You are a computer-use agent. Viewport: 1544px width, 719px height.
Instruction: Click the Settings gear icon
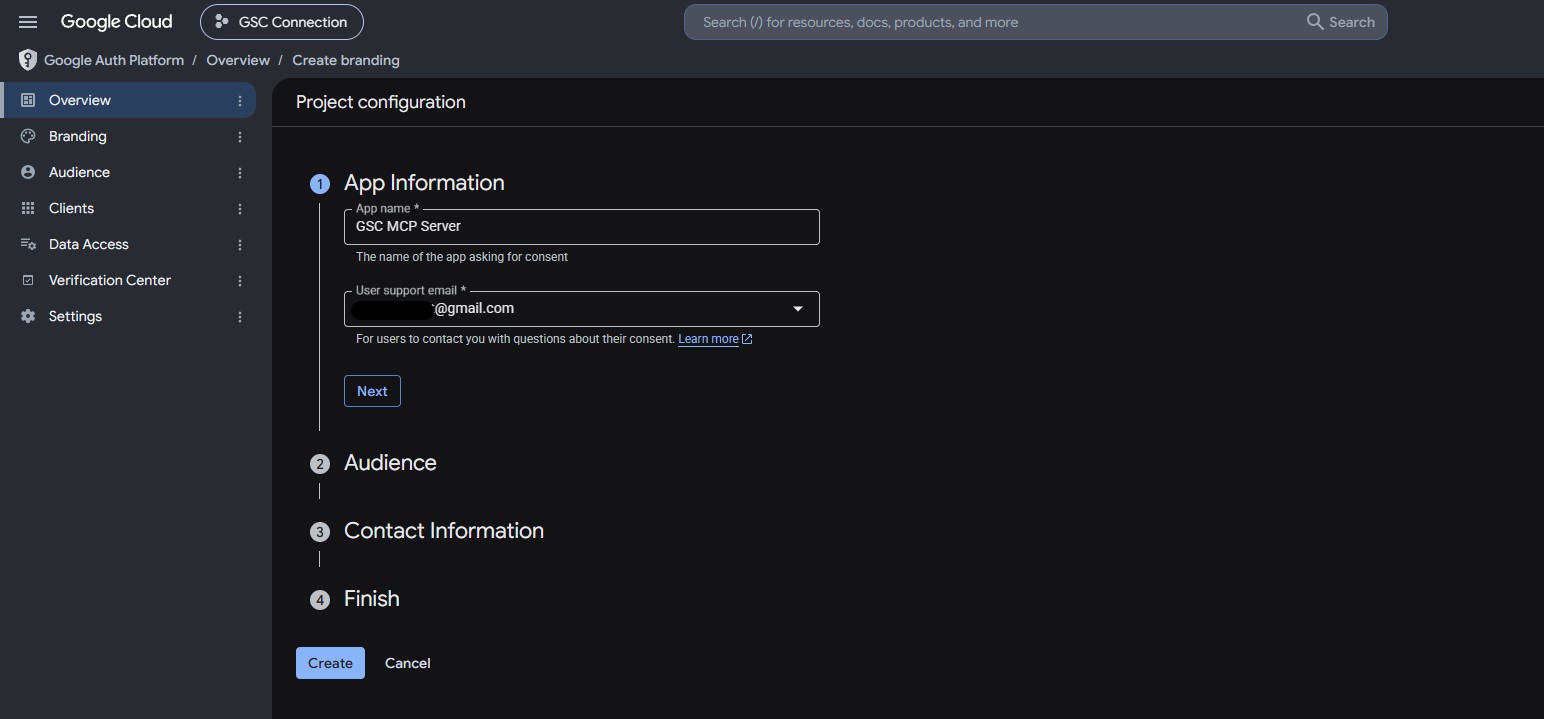(28, 316)
